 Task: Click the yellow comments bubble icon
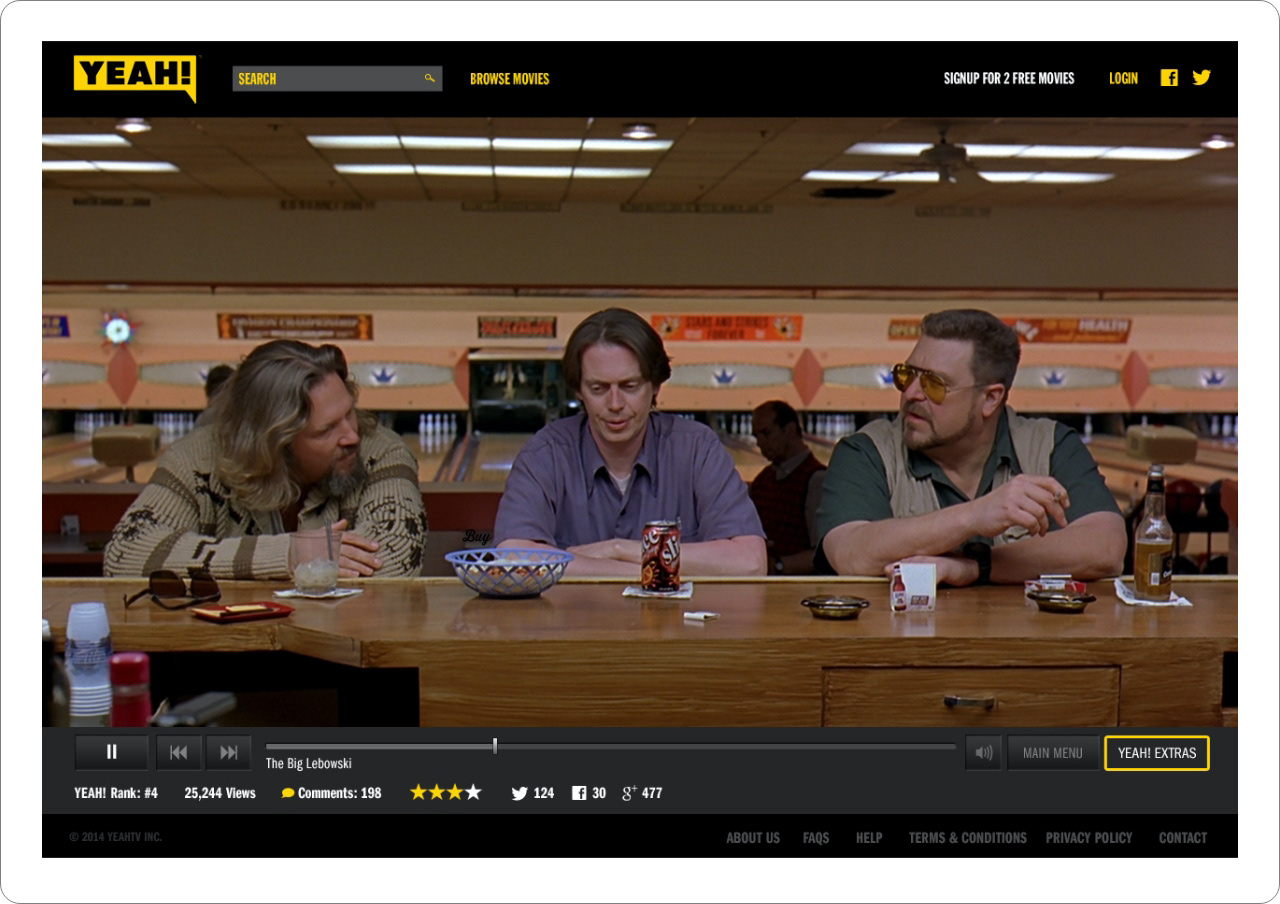288,793
